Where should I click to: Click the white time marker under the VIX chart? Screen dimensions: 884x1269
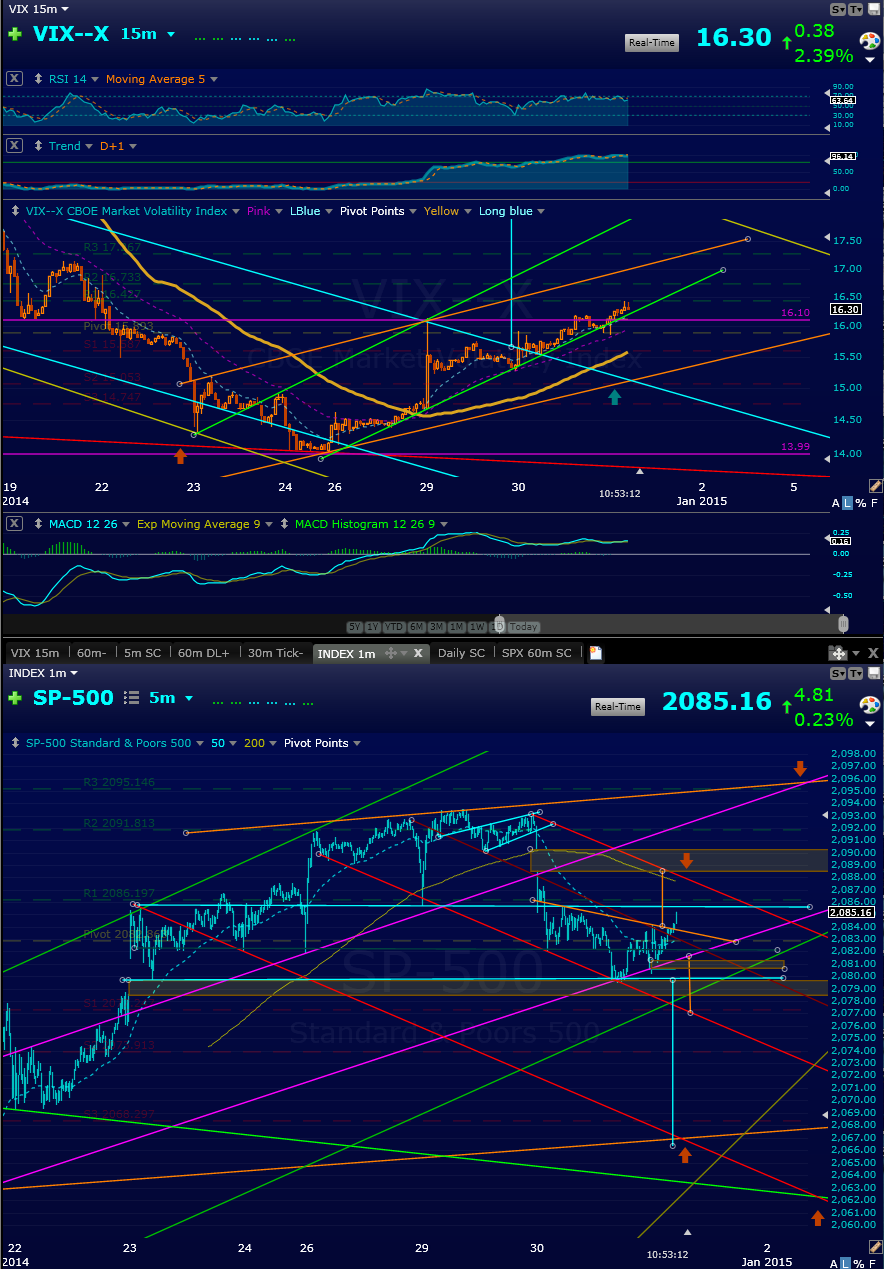click(x=641, y=470)
